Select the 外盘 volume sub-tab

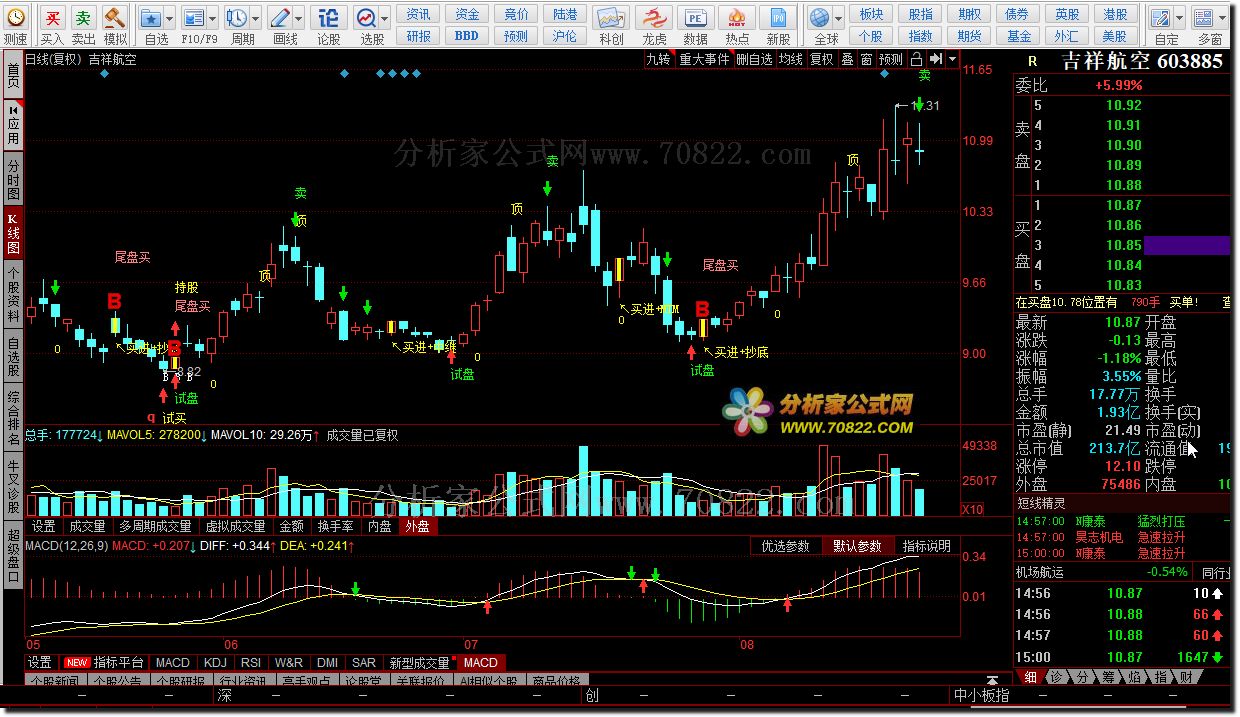click(417, 526)
